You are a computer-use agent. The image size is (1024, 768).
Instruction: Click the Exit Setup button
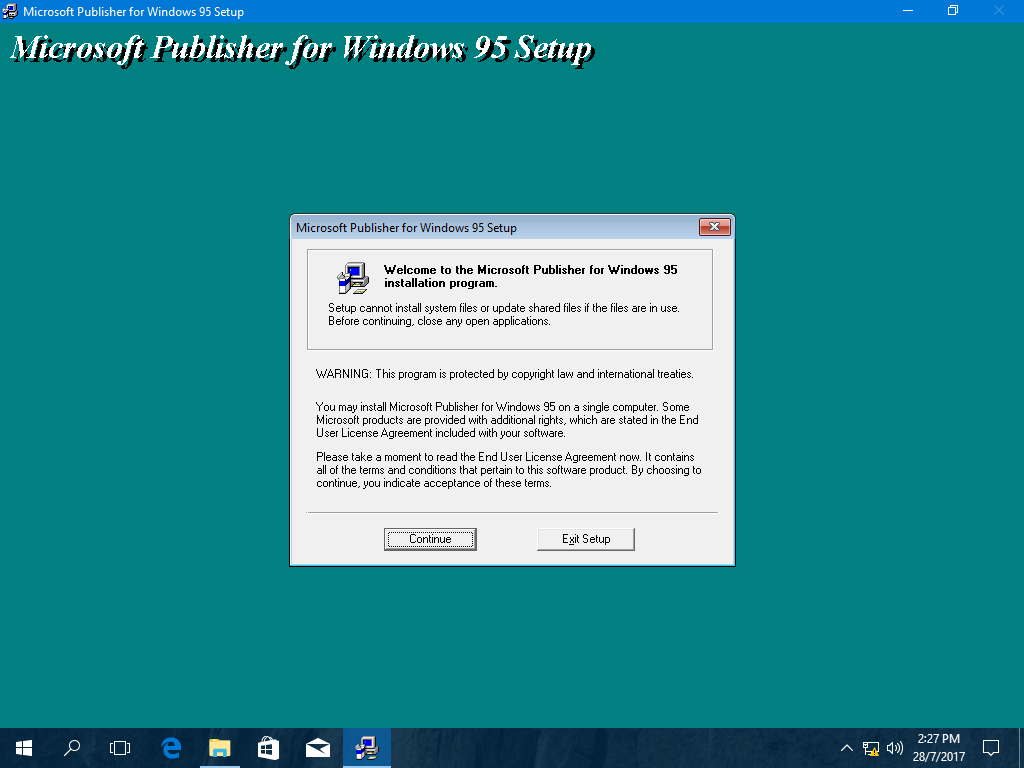pos(586,539)
